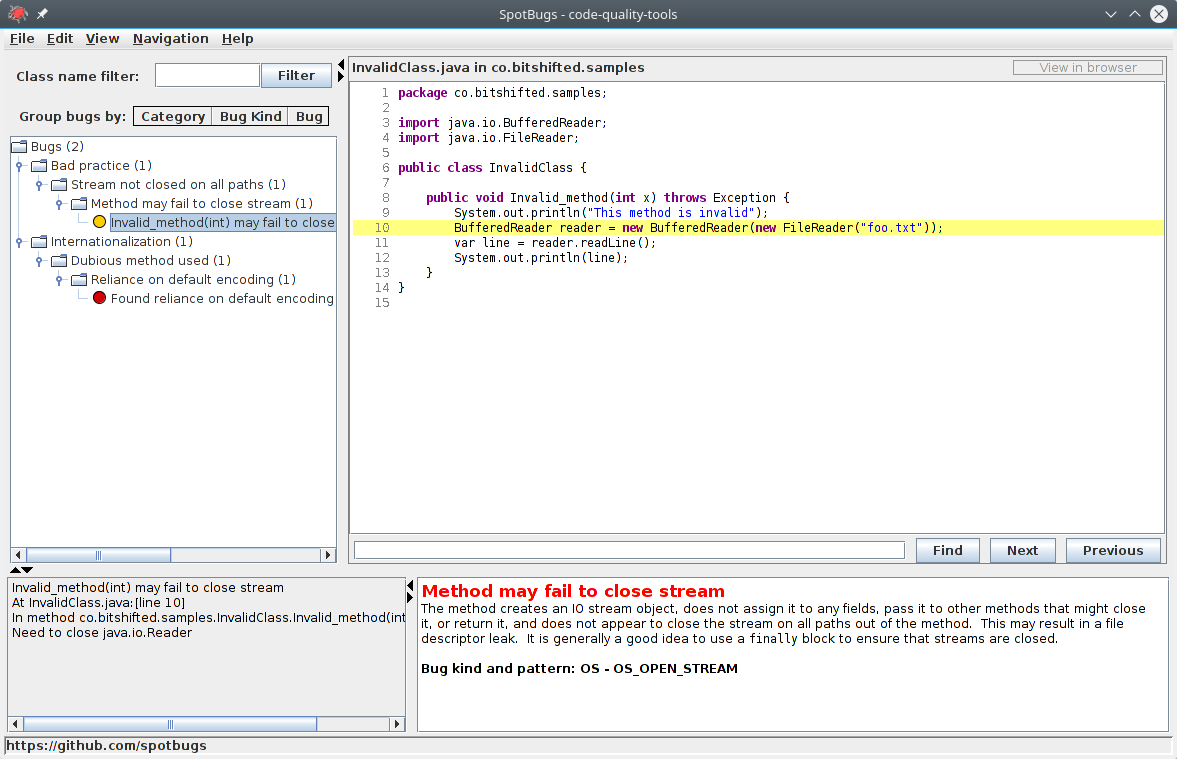Click the Bad practice folder icon
The image size is (1177, 759).
point(39,166)
